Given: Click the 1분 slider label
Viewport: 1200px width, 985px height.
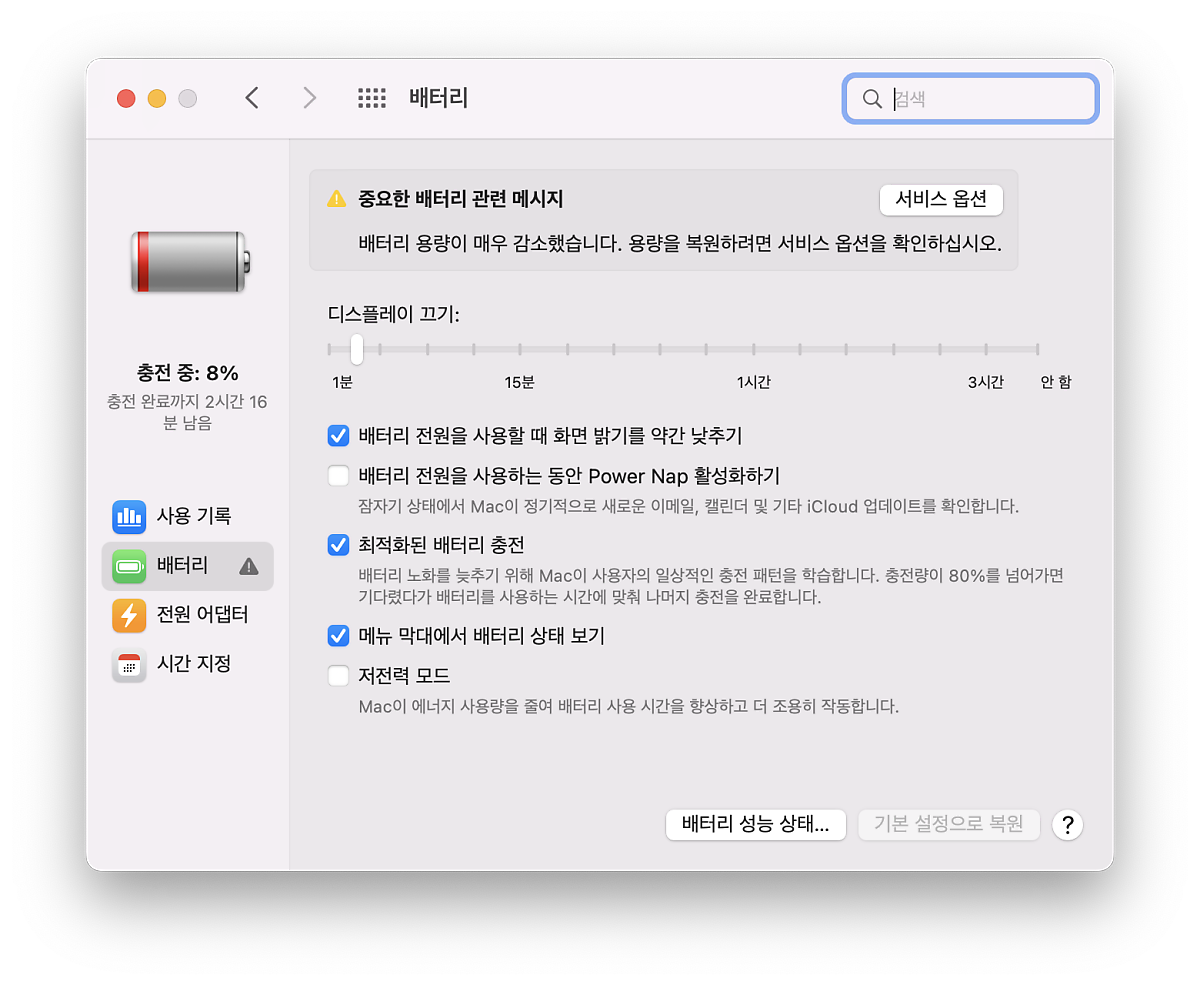Looking at the screenshot, I should (x=342, y=383).
